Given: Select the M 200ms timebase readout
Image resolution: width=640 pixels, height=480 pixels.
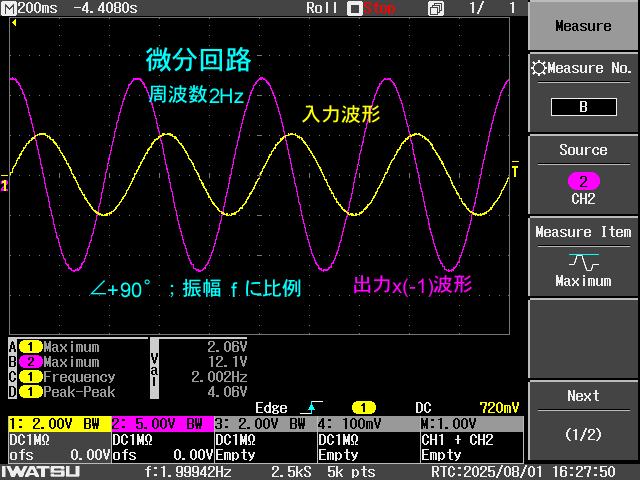Looking at the screenshot, I should pyautogui.click(x=30, y=8).
